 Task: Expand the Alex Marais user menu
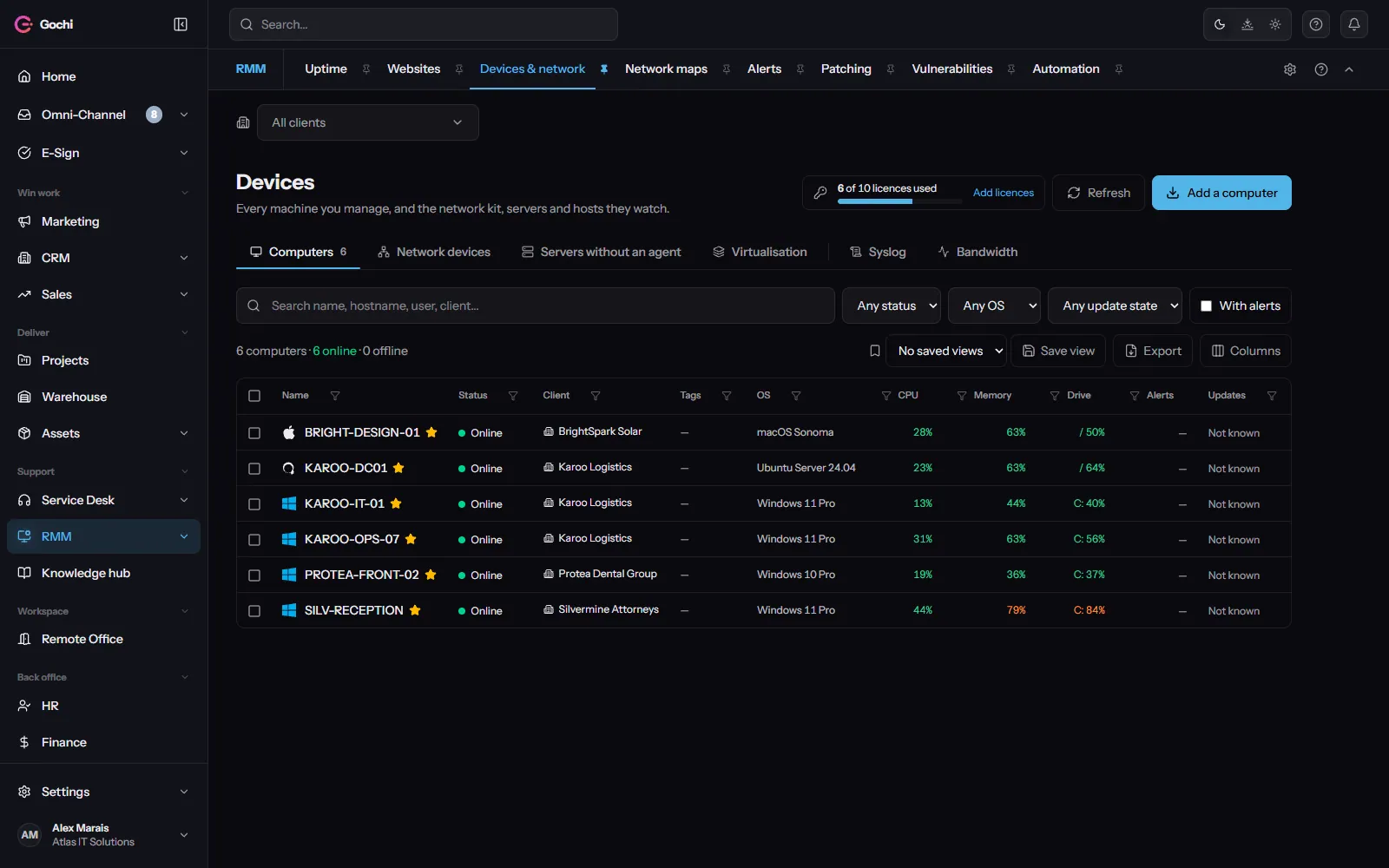pos(184,835)
